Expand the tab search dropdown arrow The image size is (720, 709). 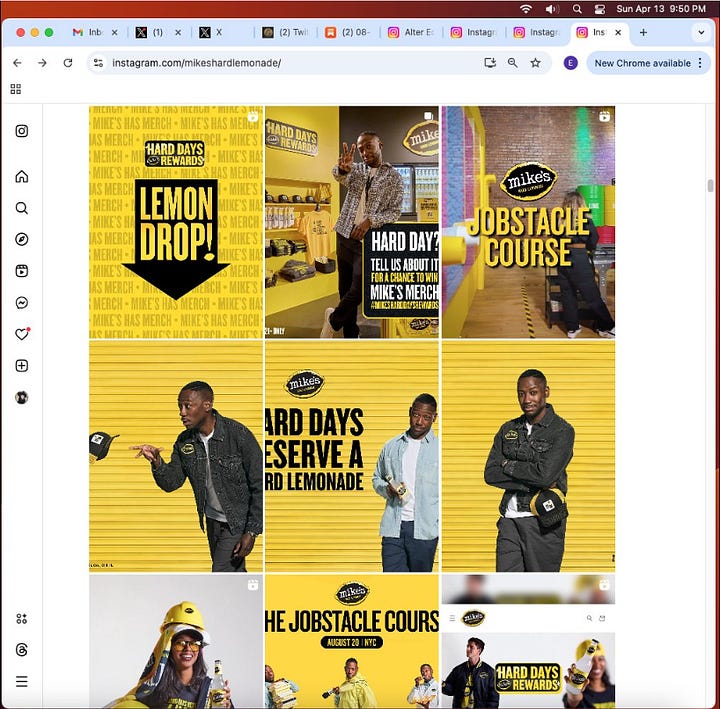pyautogui.click(x=701, y=33)
